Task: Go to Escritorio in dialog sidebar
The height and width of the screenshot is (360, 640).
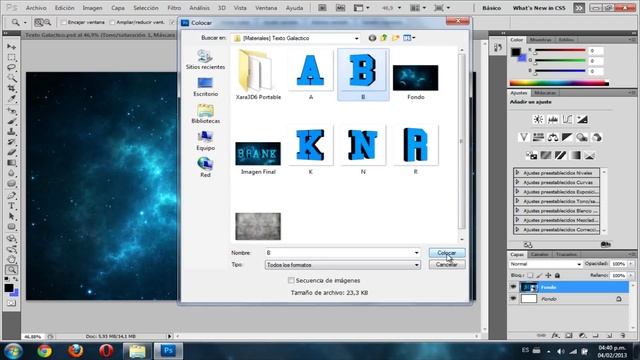Action: [x=205, y=87]
